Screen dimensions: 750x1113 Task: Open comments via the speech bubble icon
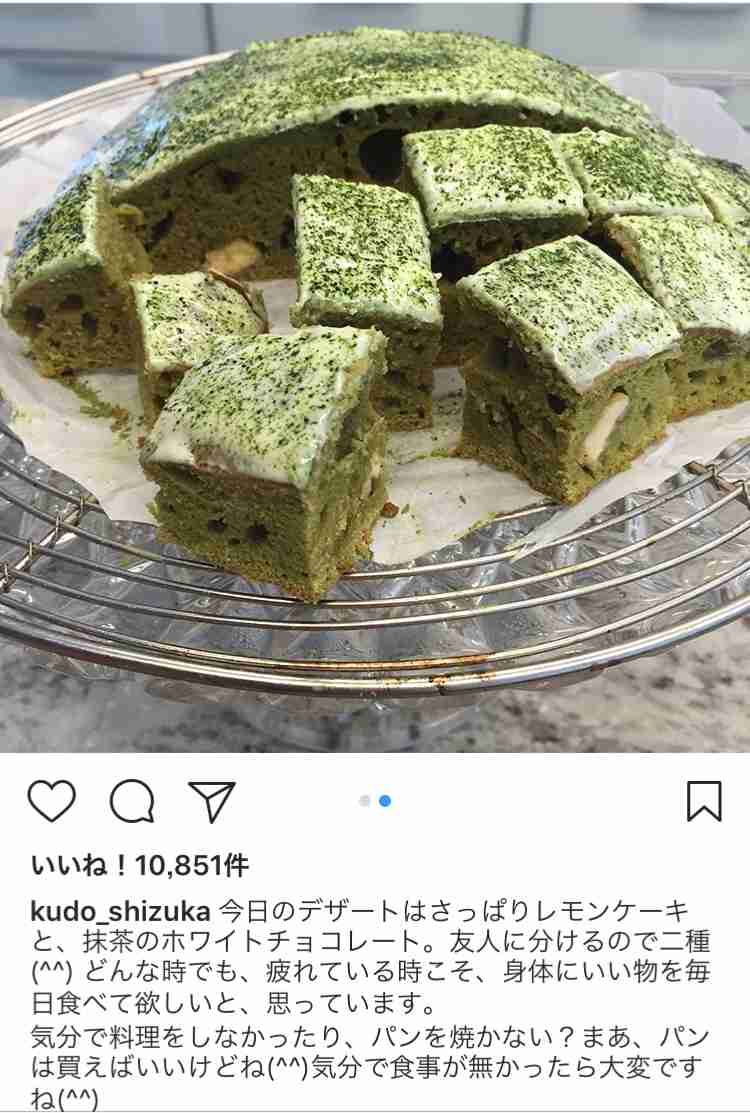tap(132, 801)
